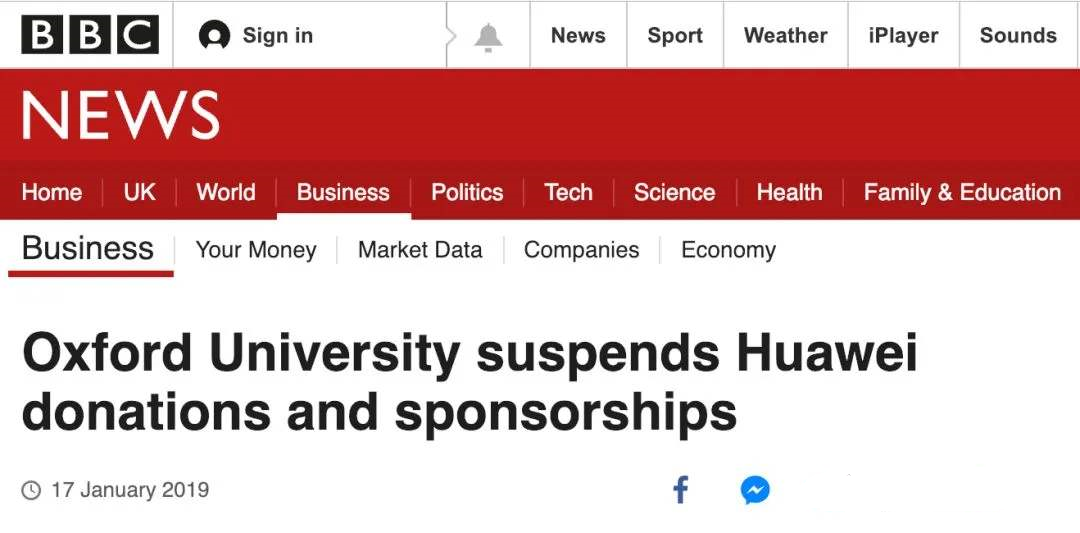Select the Home tab in the red navigation
The height and width of the screenshot is (533, 1080).
[52, 192]
